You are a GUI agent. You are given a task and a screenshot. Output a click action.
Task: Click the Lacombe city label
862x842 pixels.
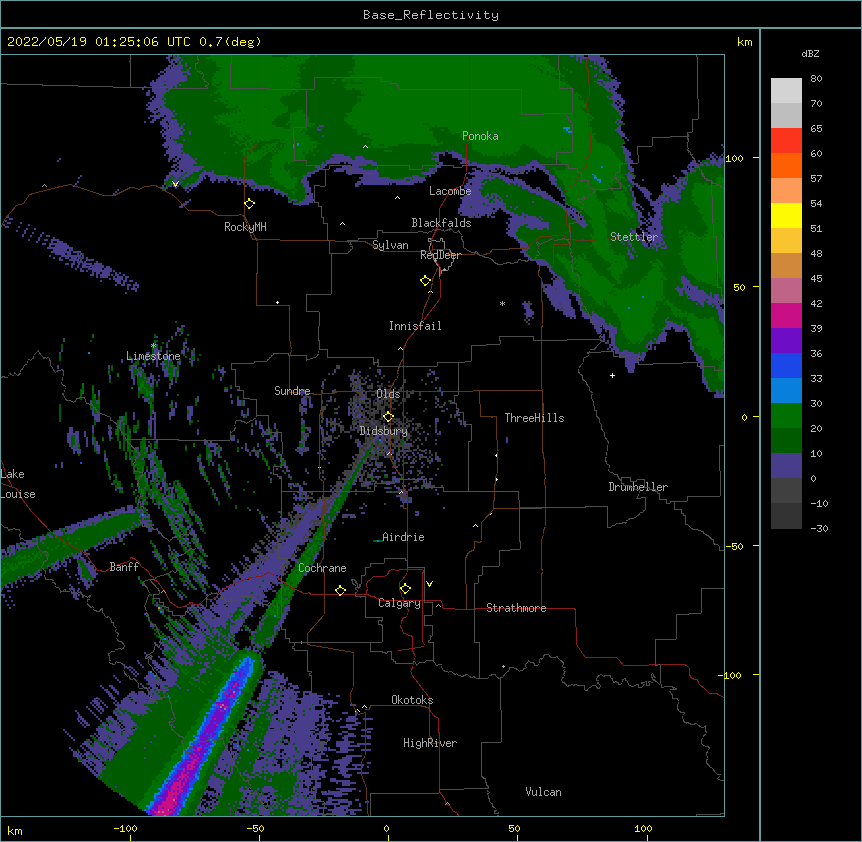pos(450,191)
